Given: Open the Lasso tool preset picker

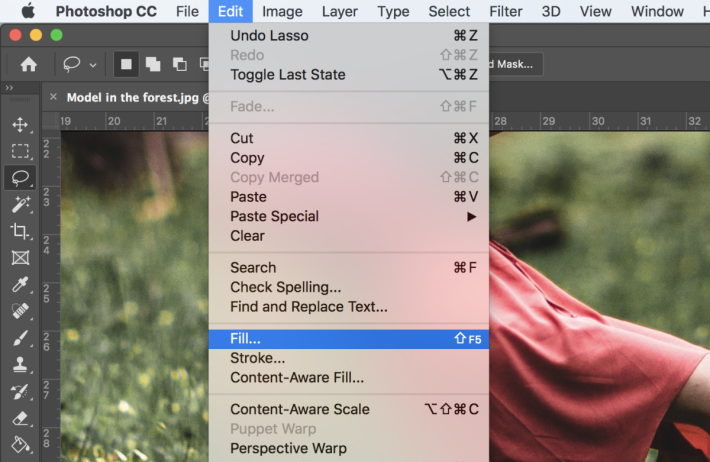Looking at the screenshot, I should coord(93,65).
